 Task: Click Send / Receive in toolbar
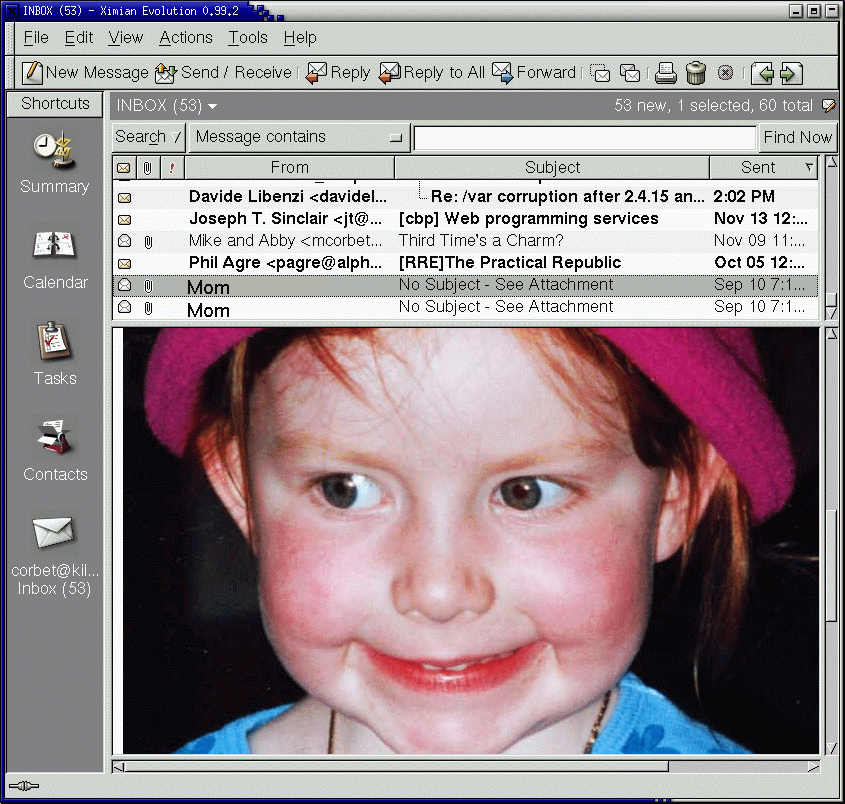coord(223,73)
